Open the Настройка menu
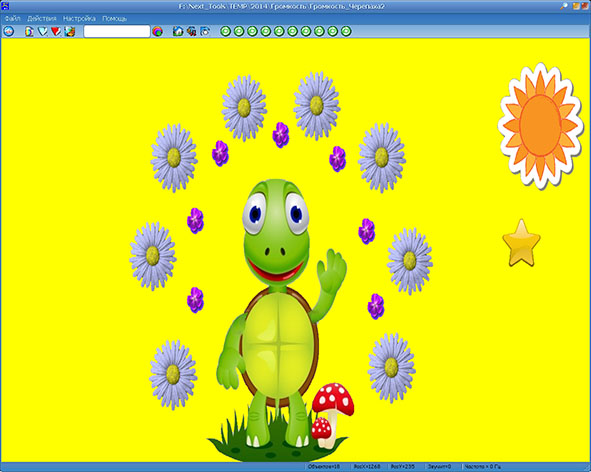Screen dimensions: 591x472 point(79,18)
